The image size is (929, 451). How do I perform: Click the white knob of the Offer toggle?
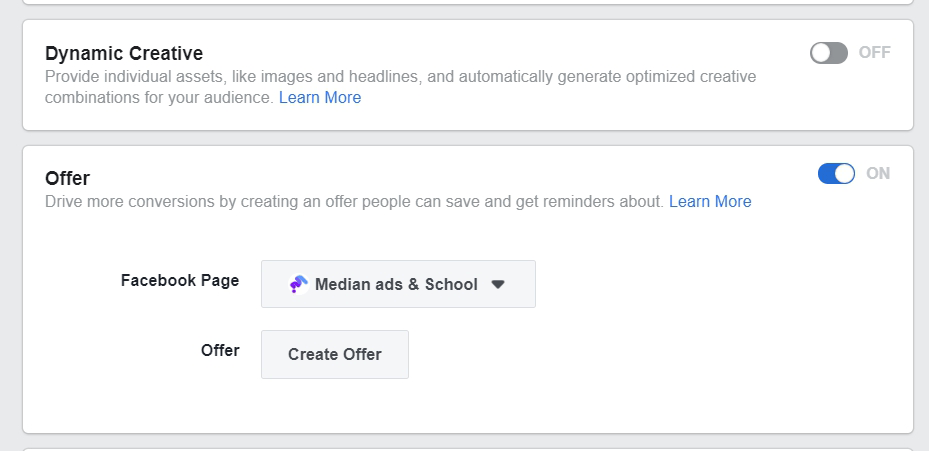pyautogui.click(x=844, y=174)
